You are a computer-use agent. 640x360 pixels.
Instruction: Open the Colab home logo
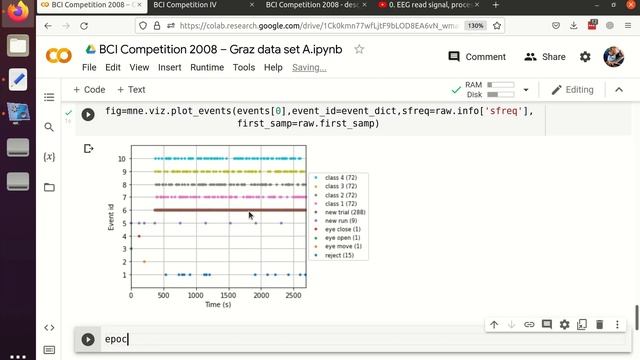click(x=59, y=56)
